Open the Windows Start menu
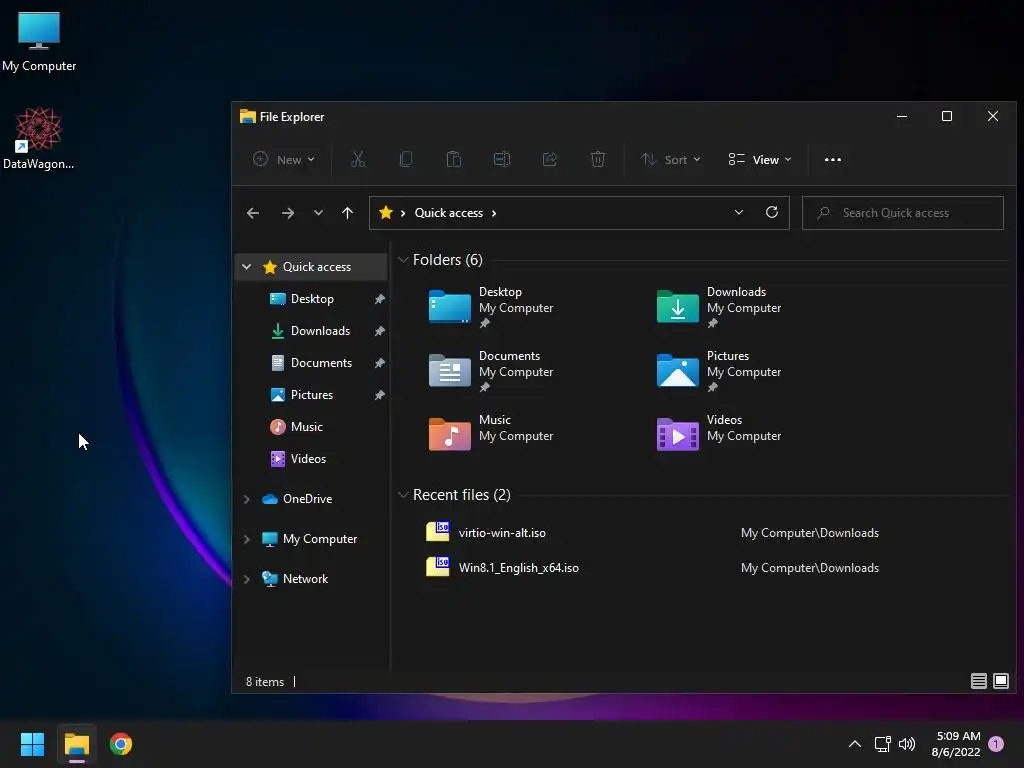The width and height of the screenshot is (1024, 768). (32, 744)
